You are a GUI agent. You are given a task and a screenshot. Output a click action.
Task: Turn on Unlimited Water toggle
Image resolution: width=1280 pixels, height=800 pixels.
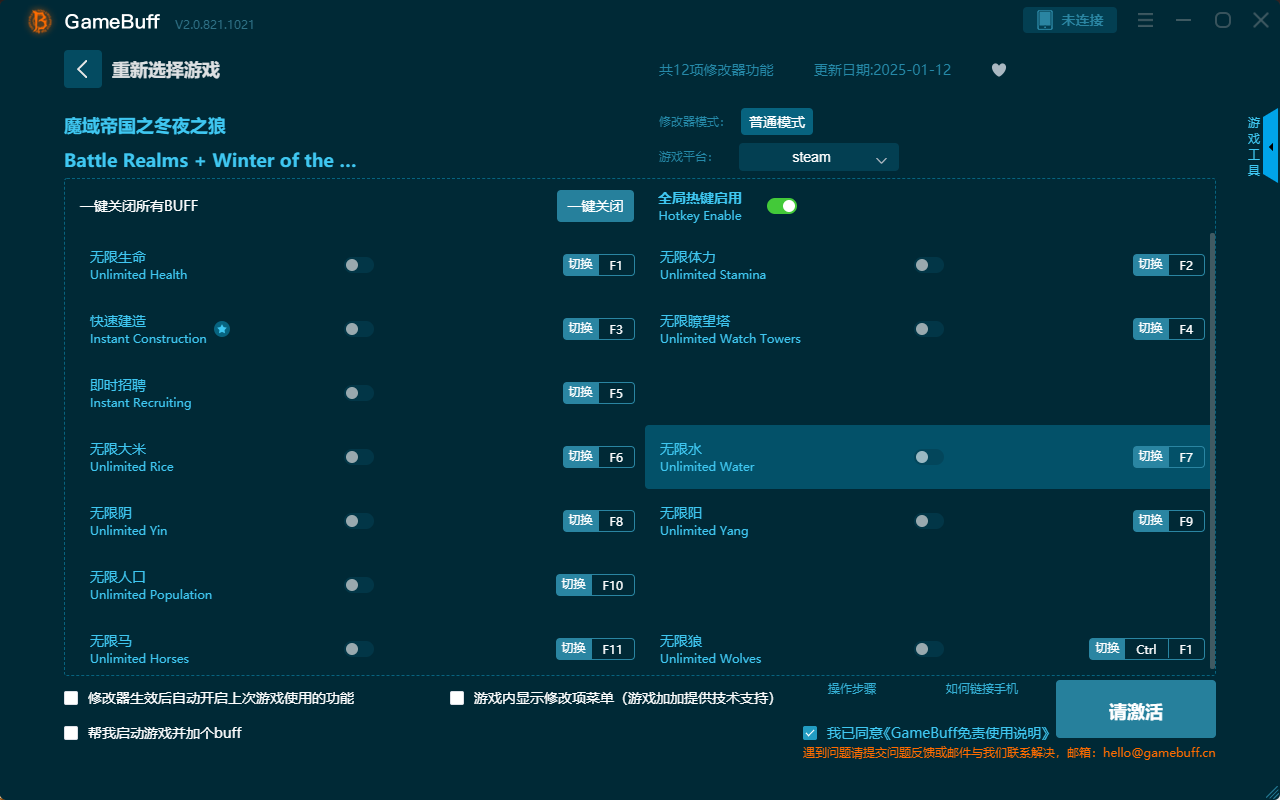pyautogui.click(x=928, y=457)
